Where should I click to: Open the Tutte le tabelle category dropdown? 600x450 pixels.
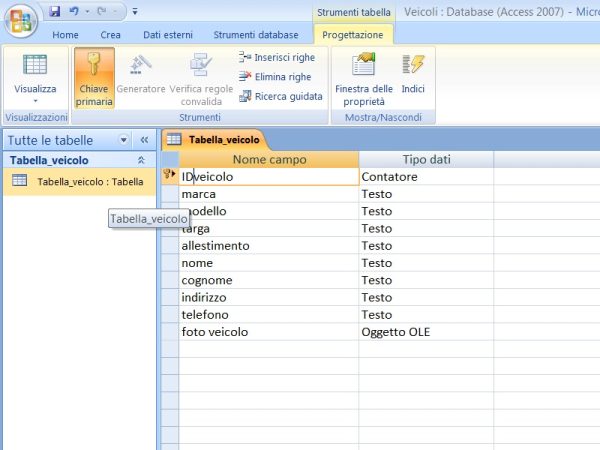(x=124, y=141)
